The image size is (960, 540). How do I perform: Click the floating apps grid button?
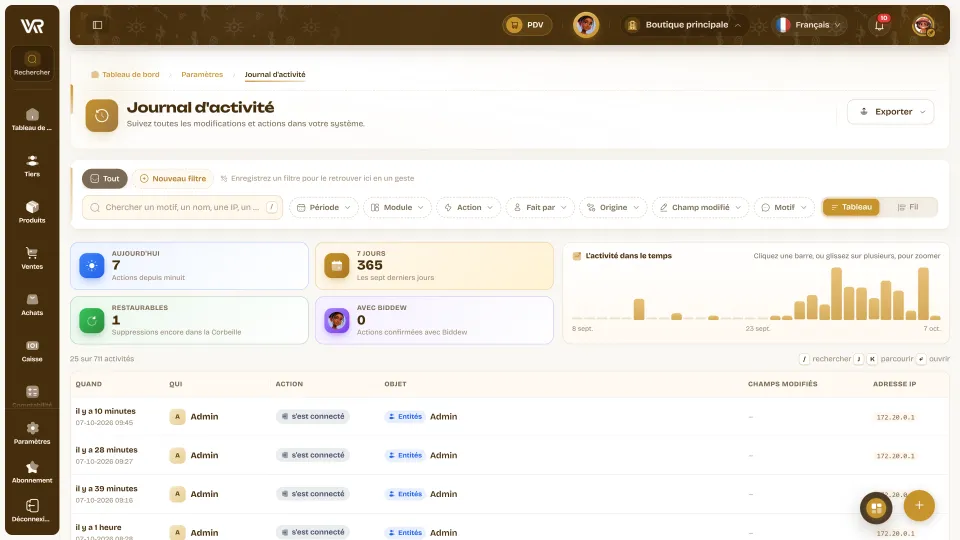point(876,508)
